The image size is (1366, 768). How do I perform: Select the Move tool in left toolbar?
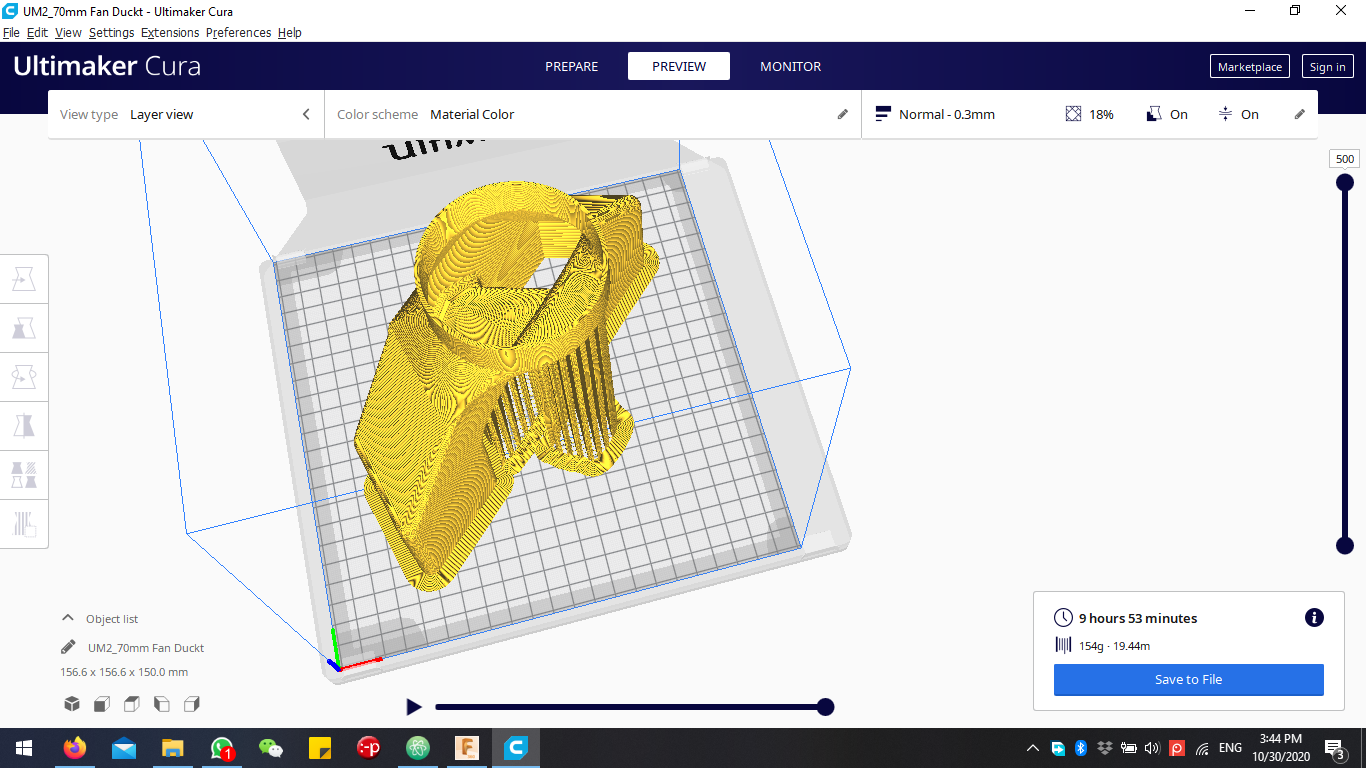tap(24, 279)
